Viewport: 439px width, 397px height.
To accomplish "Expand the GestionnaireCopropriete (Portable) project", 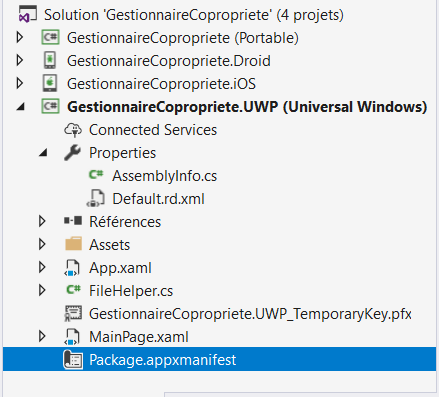I will tap(20, 37).
